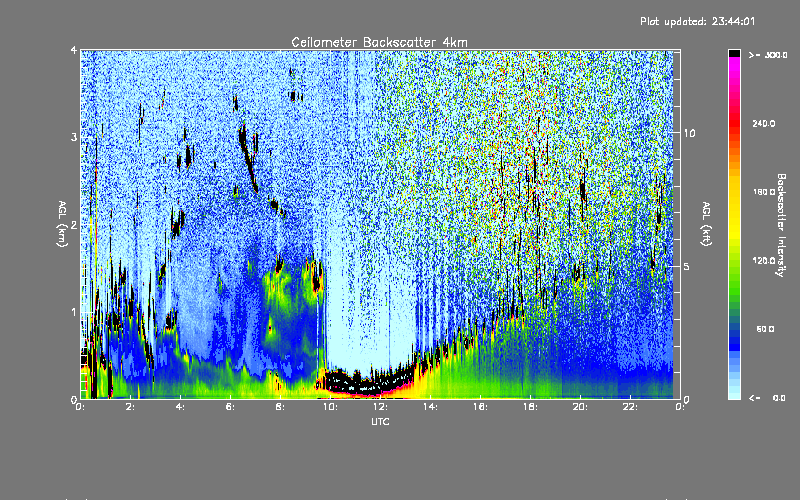Image resolution: width=800 pixels, height=500 pixels.
Task: Click the '5' kft tick on right axis
Action: pyautogui.click(x=687, y=267)
